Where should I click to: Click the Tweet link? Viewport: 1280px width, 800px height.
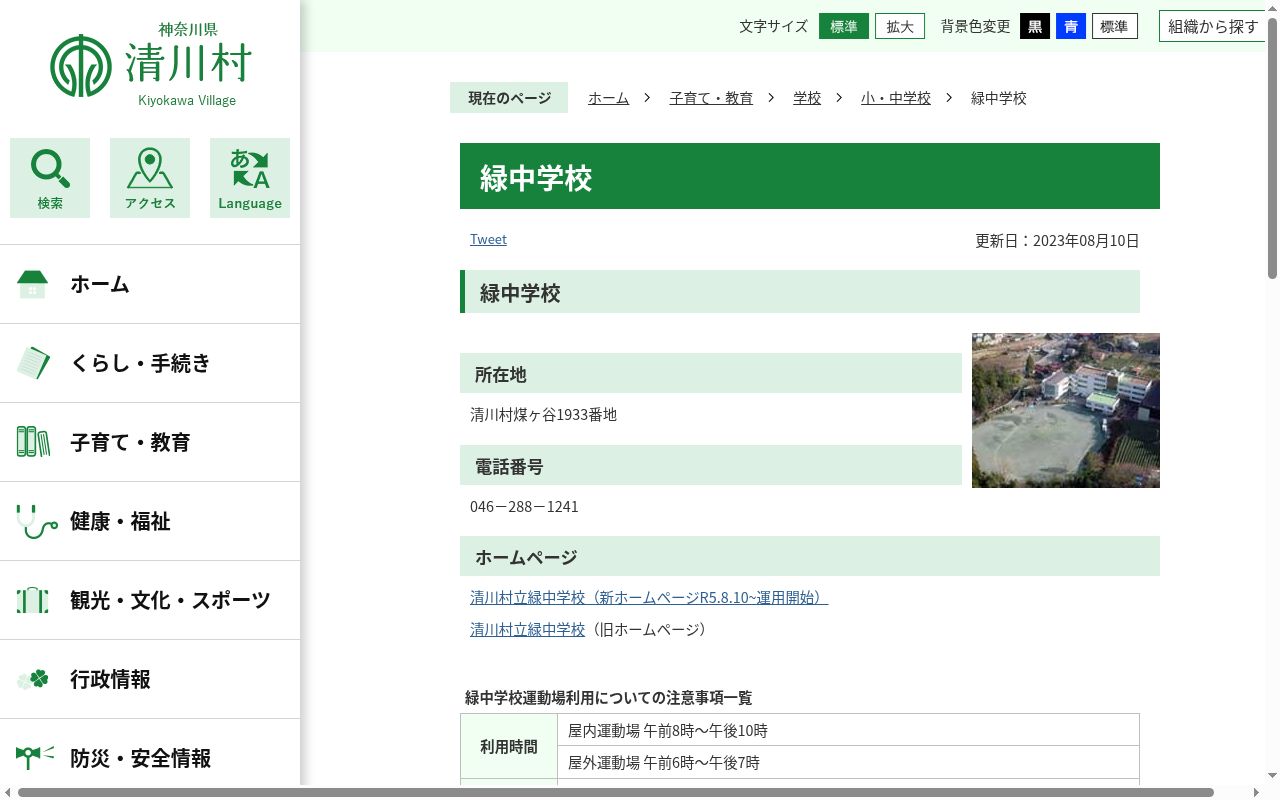point(488,239)
